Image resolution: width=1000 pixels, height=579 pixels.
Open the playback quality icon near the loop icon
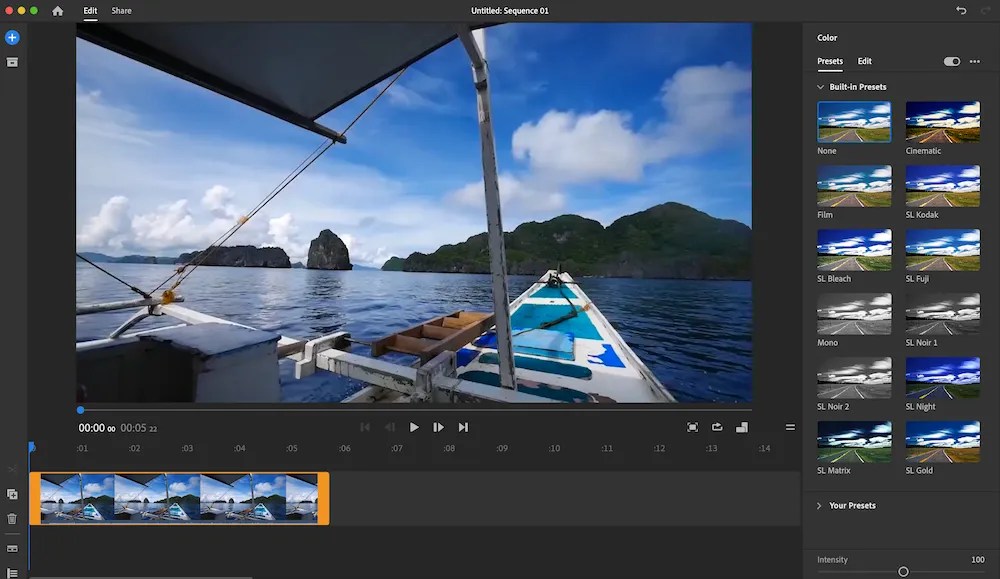(742, 427)
